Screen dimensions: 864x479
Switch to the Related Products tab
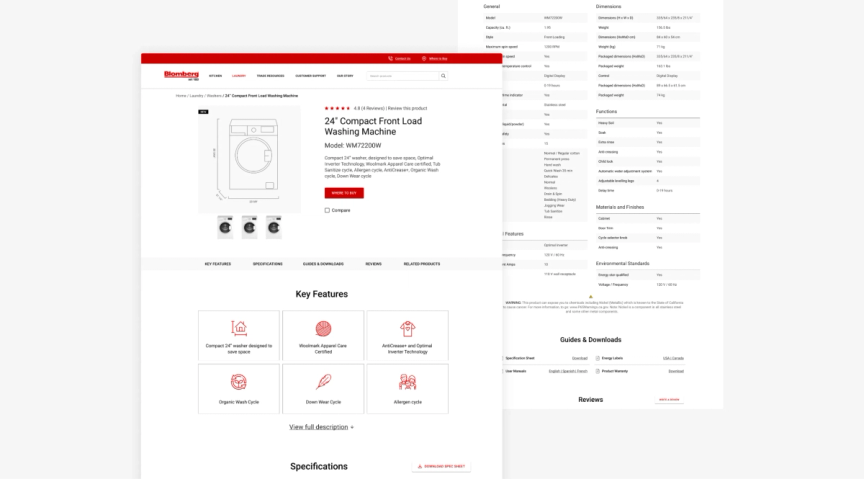click(x=422, y=264)
